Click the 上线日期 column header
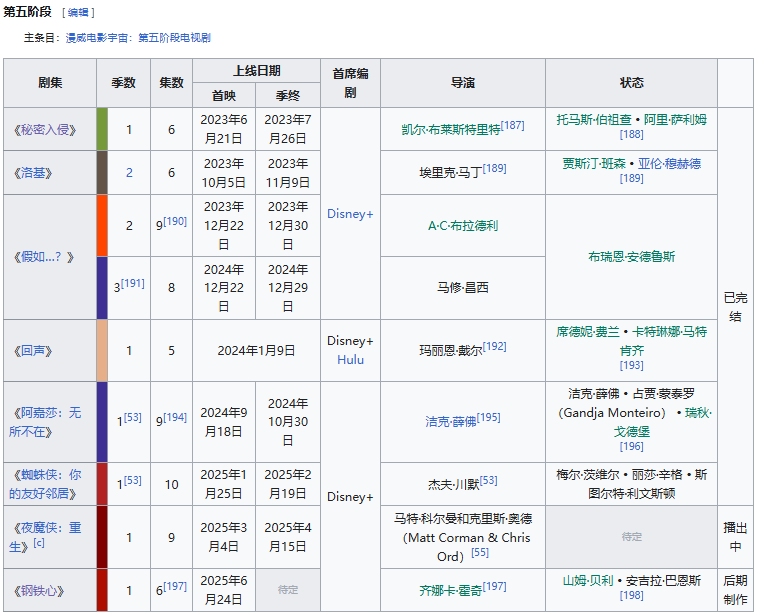Viewport: 759px width, 616px height. [257, 71]
